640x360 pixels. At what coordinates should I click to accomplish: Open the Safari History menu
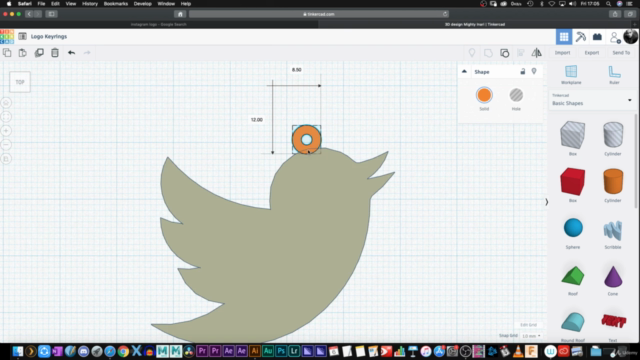pyautogui.click(x=90, y=4)
